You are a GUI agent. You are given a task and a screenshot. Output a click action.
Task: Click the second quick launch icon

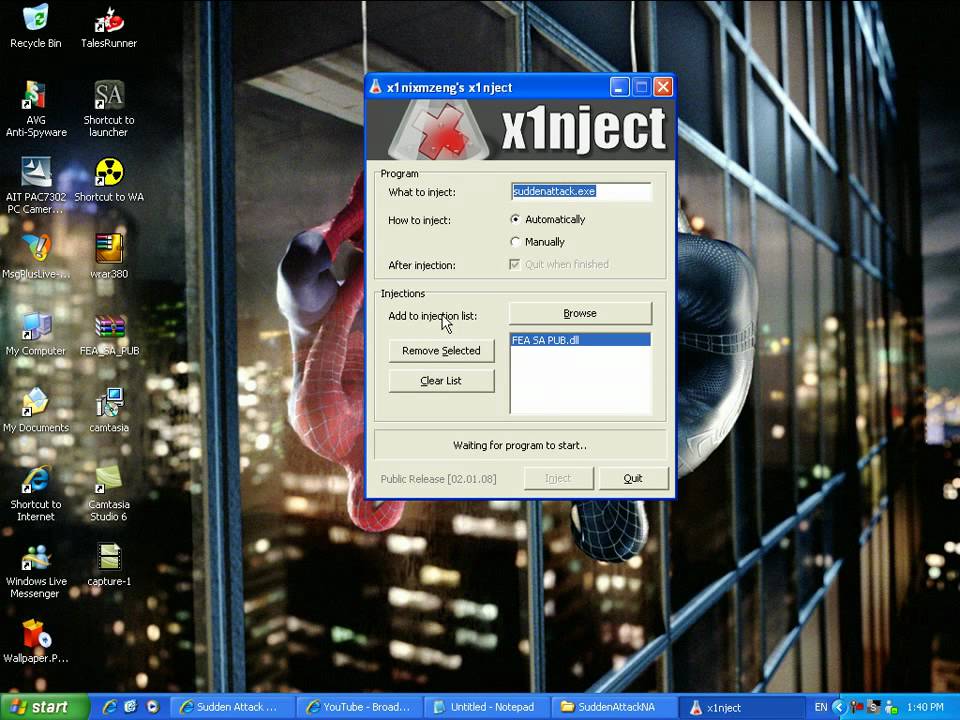(130, 707)
